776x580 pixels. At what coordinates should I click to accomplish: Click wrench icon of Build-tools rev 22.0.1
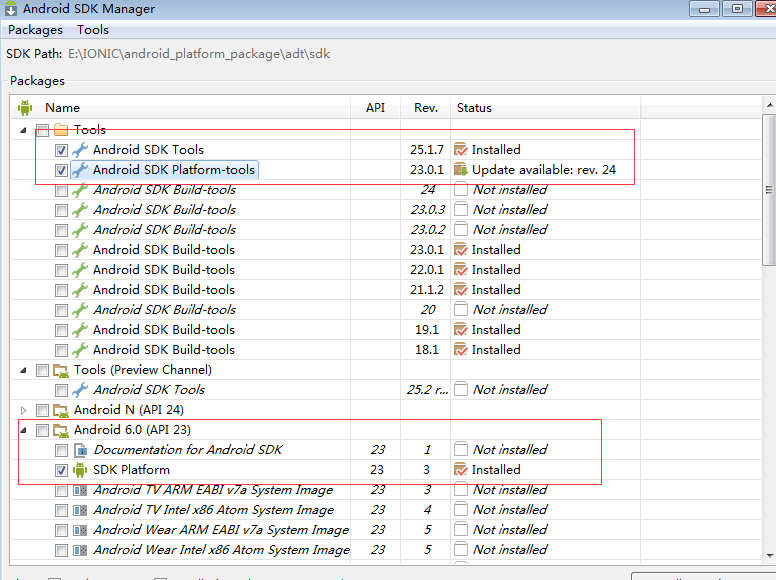(80, 270)
